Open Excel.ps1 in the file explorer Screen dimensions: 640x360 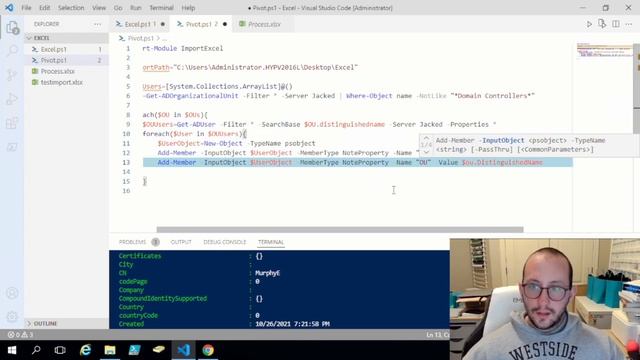53,49
